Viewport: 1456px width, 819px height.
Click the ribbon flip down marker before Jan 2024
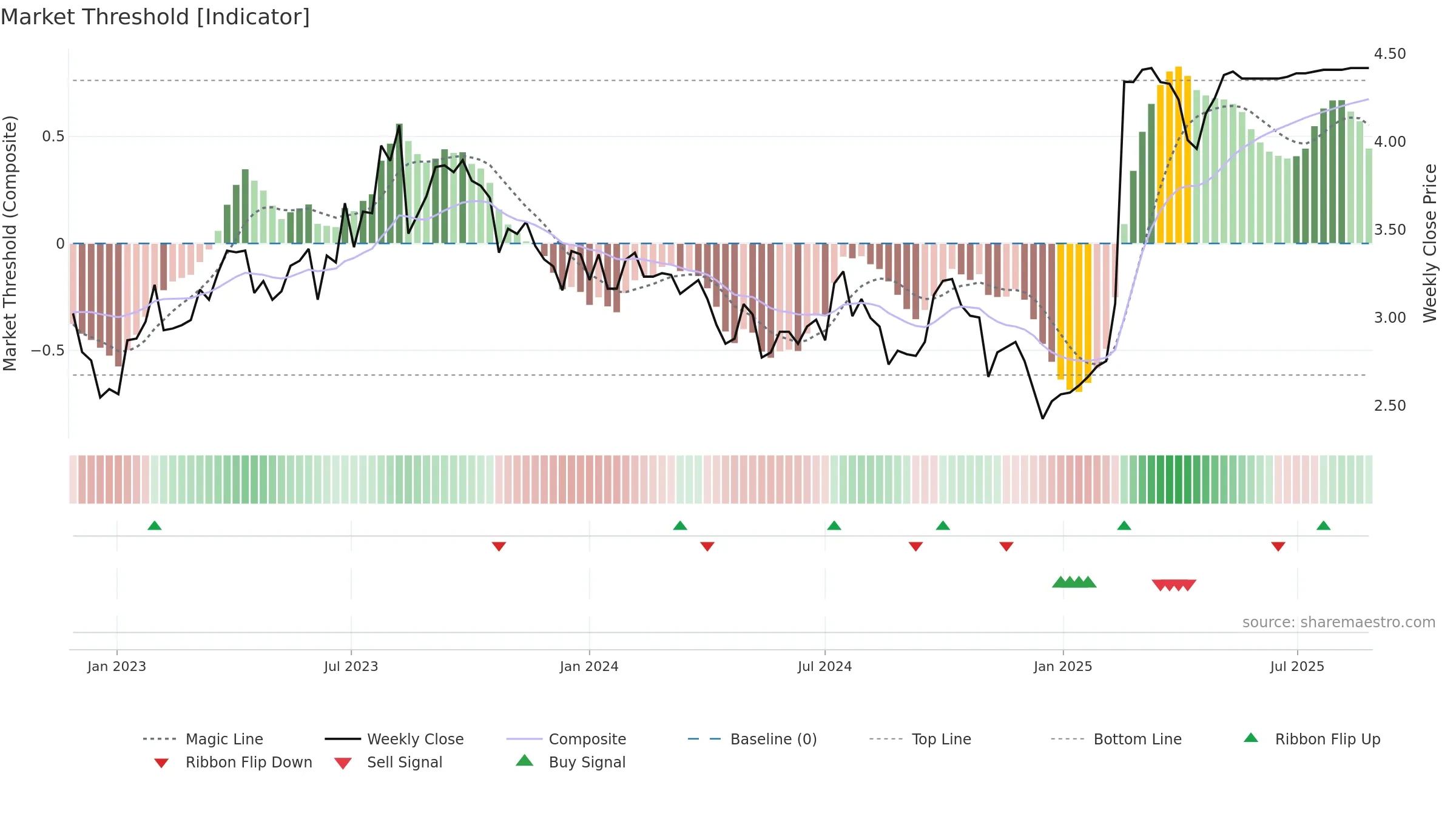[x=499, y=546]
